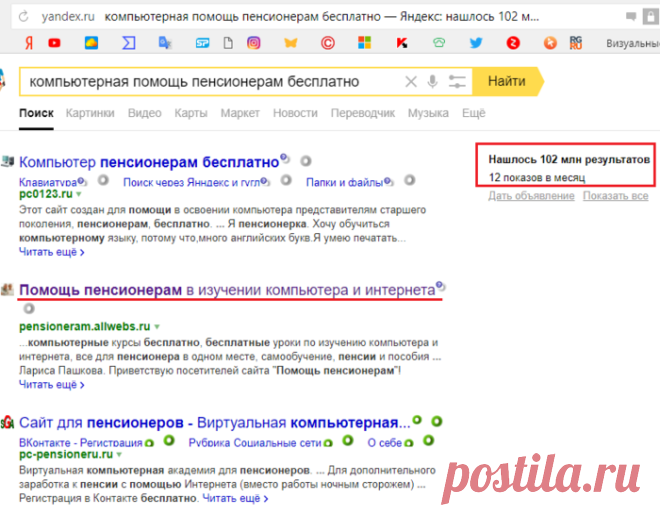Open the YouTube bookmark
660x515 pixels.
(54, 42)
